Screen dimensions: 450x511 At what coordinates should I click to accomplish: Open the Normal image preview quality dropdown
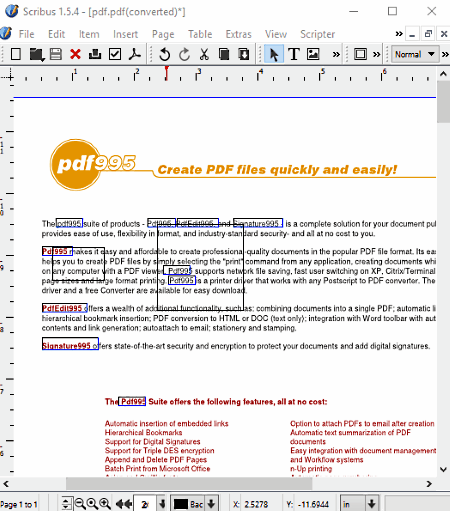(x=414, y=54)
